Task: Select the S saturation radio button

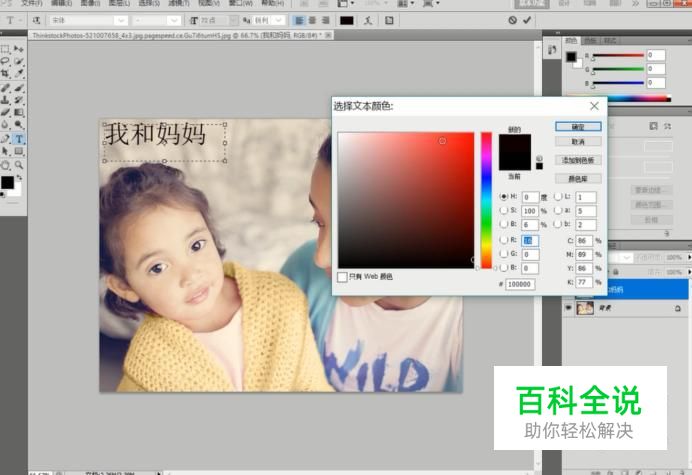Action: point(503,211)
